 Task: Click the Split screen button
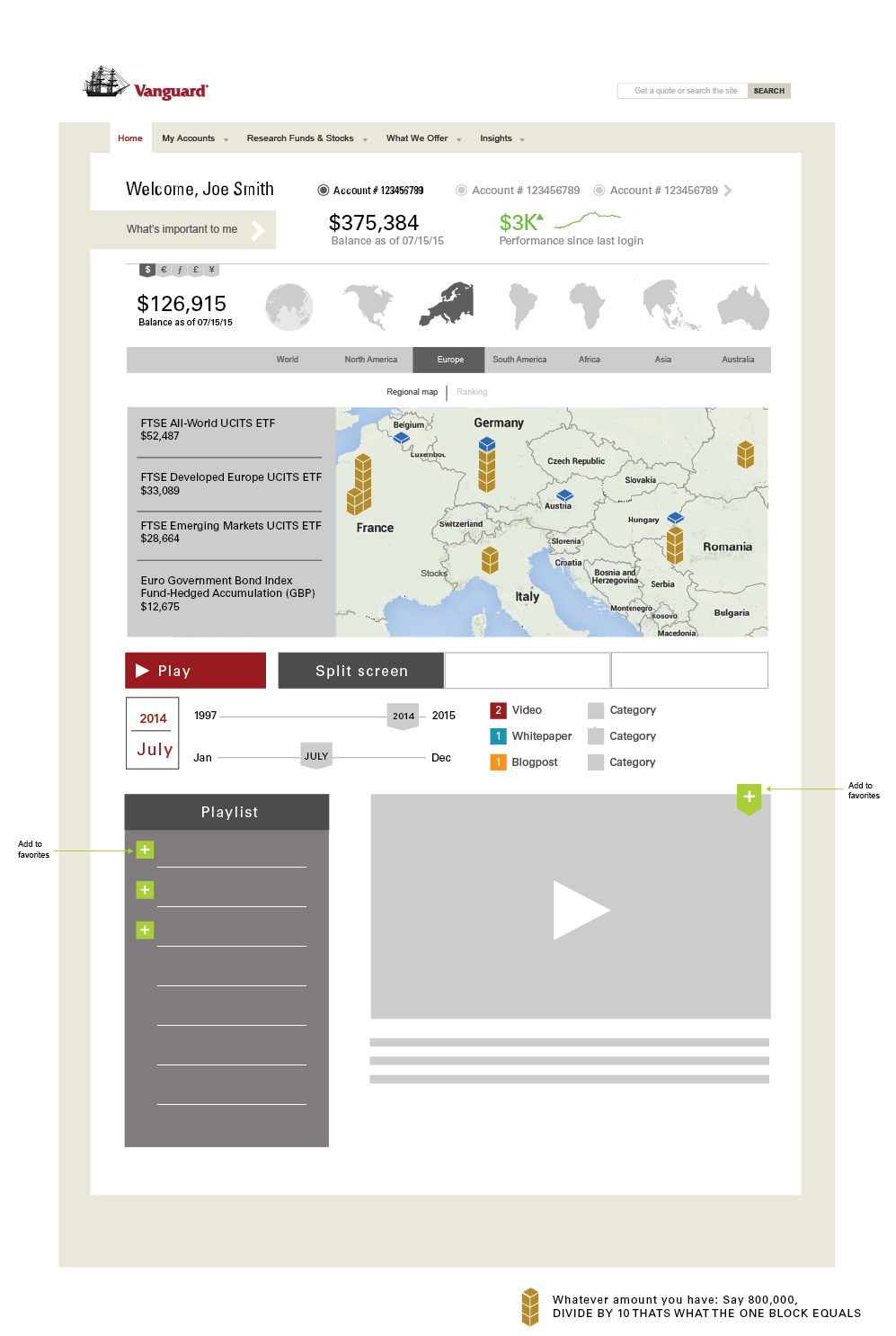[x=361, y=671]
